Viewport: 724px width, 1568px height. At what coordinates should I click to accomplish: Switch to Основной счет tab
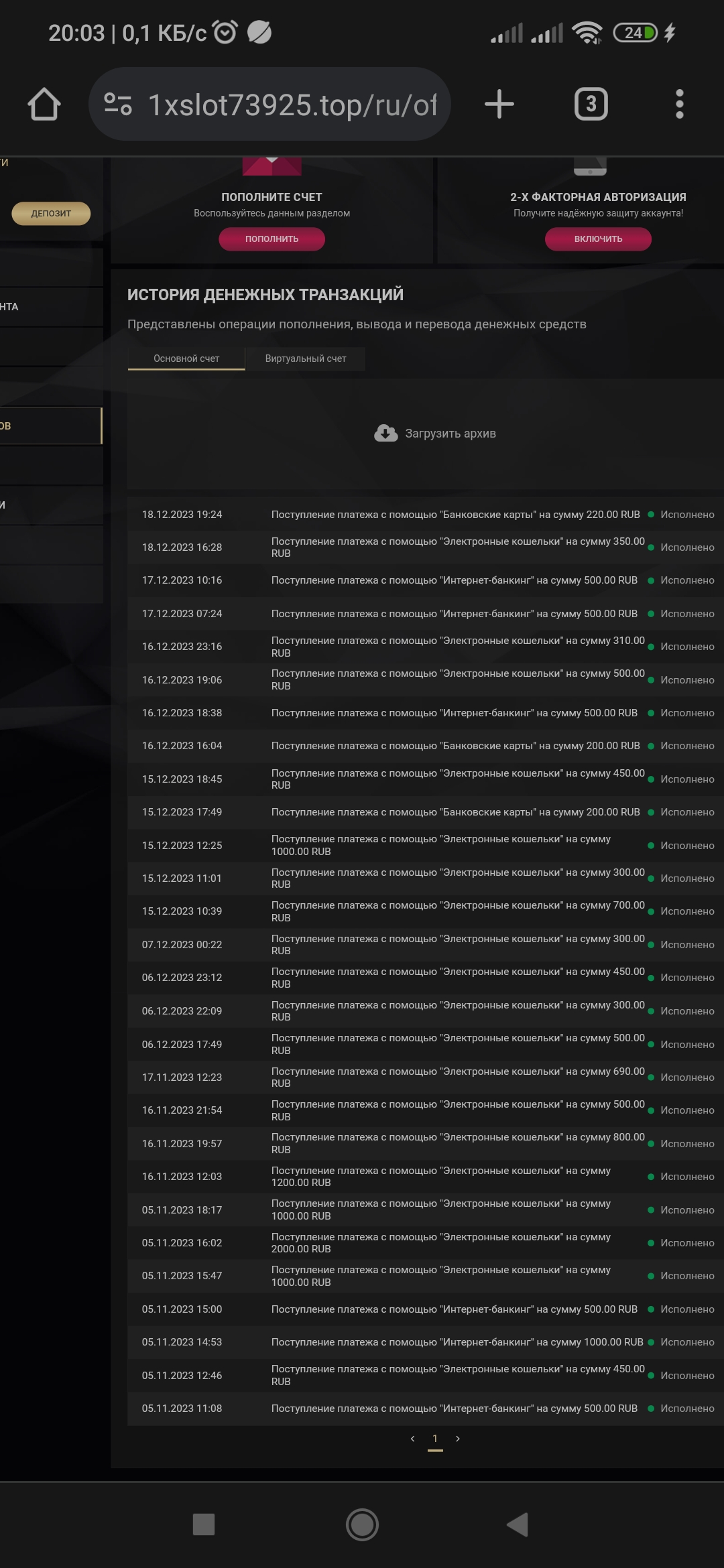(186, 358)
